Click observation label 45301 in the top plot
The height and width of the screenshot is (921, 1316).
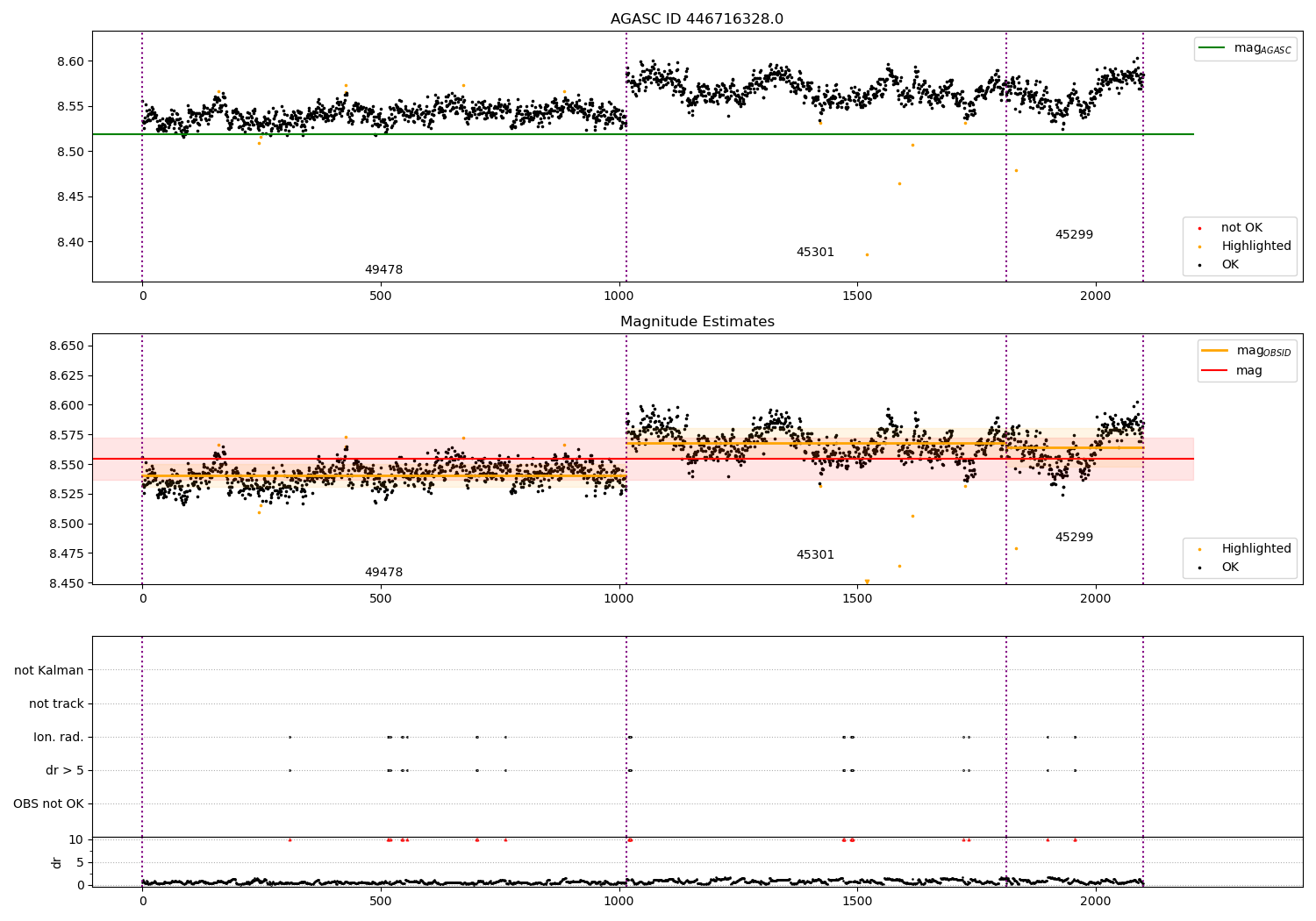coord(815,253)
